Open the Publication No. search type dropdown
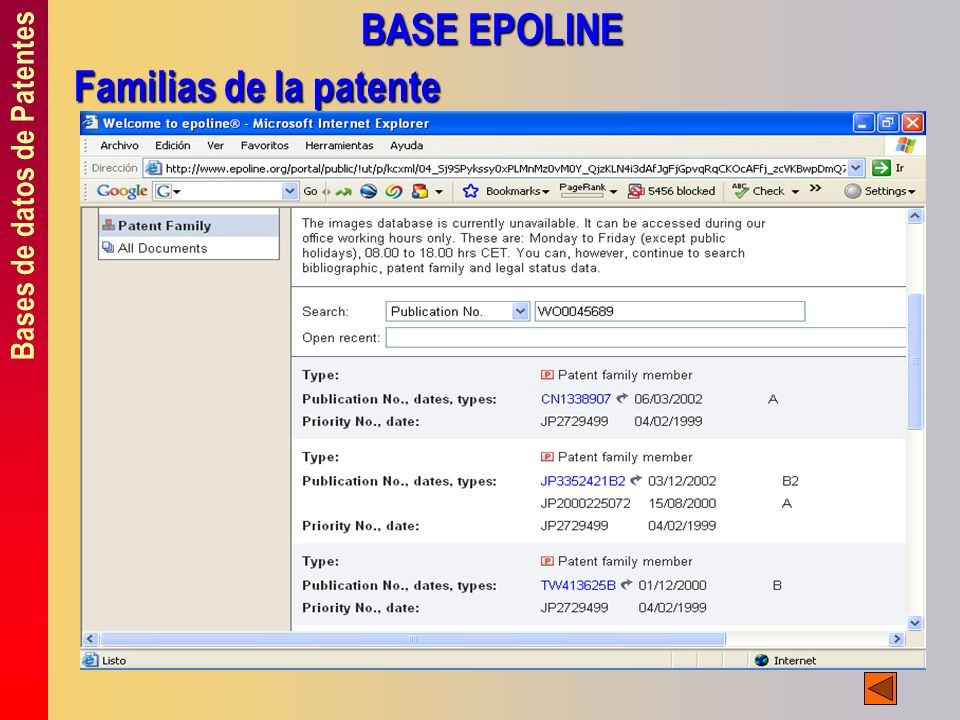Image resolution: width=960 pixels, height=720 pixels. click(x=520, y=311)
